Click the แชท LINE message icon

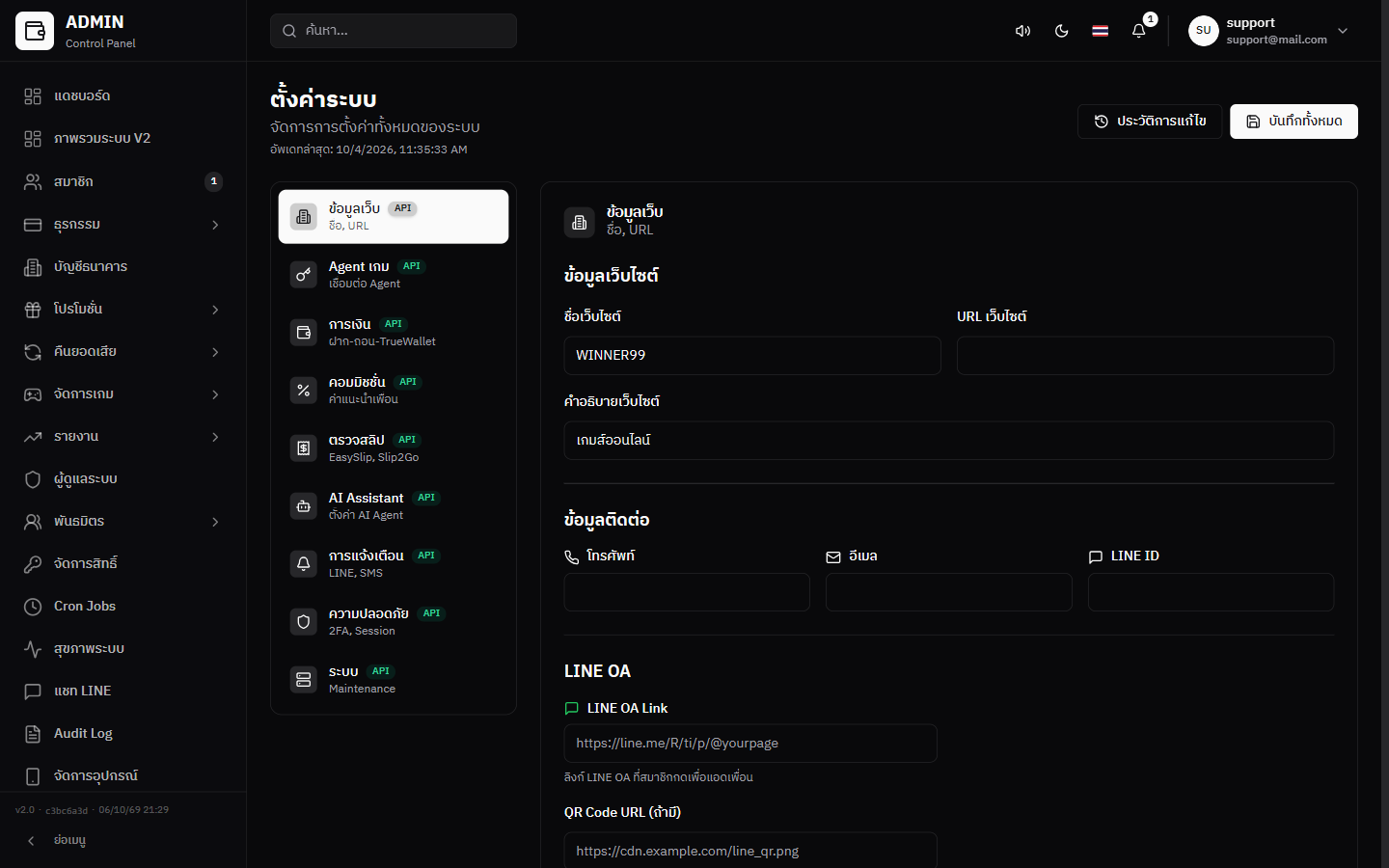pos(33,692)
